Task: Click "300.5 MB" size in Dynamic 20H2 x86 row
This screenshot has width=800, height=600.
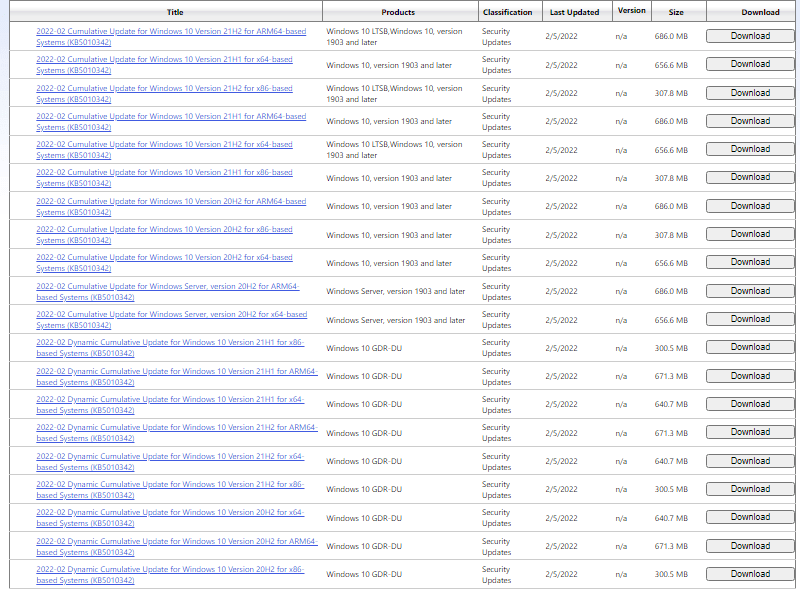Action: 671,574
